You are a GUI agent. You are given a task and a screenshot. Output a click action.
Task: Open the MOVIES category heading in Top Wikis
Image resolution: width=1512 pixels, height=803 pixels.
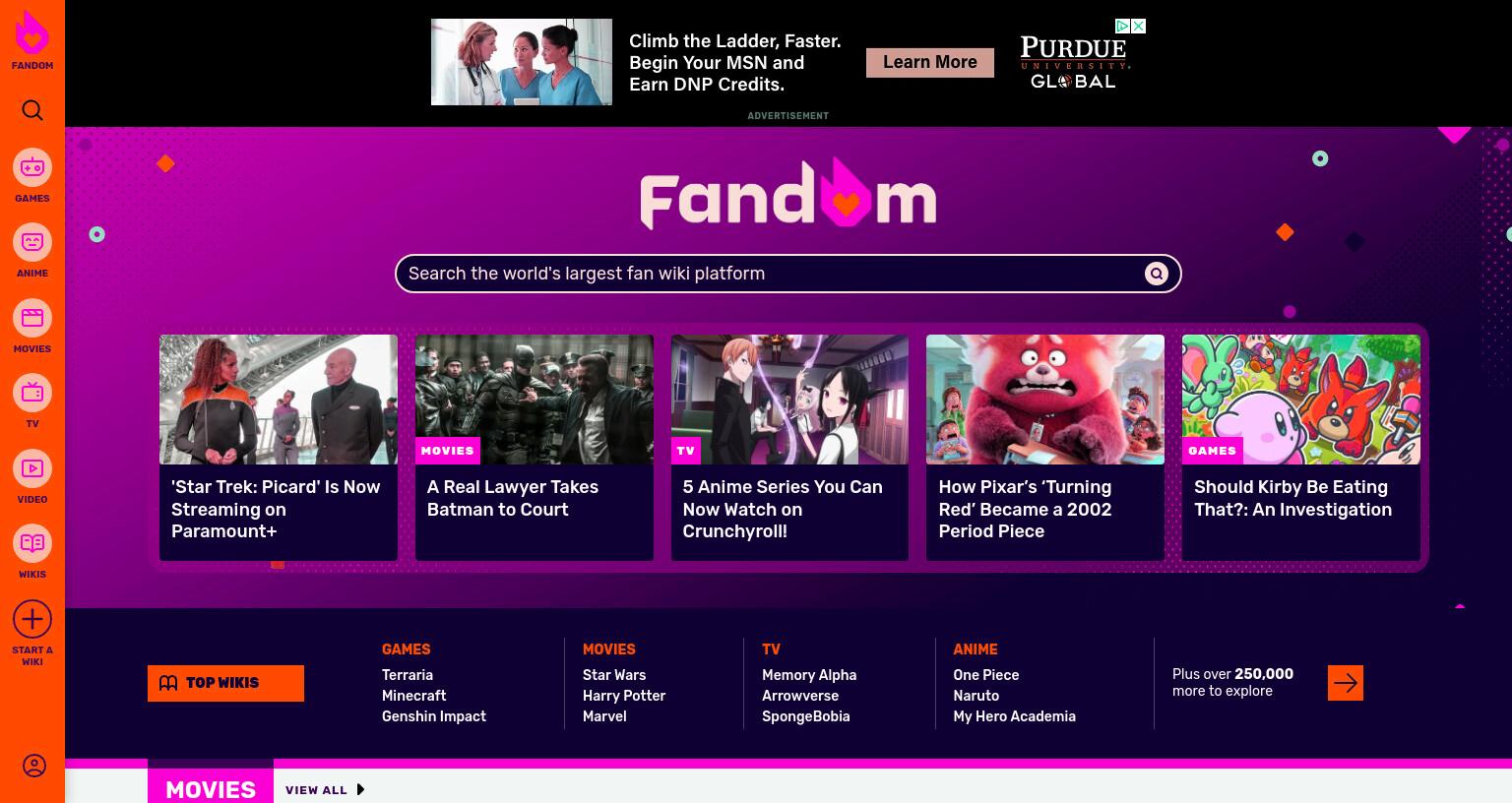point(608,649)
